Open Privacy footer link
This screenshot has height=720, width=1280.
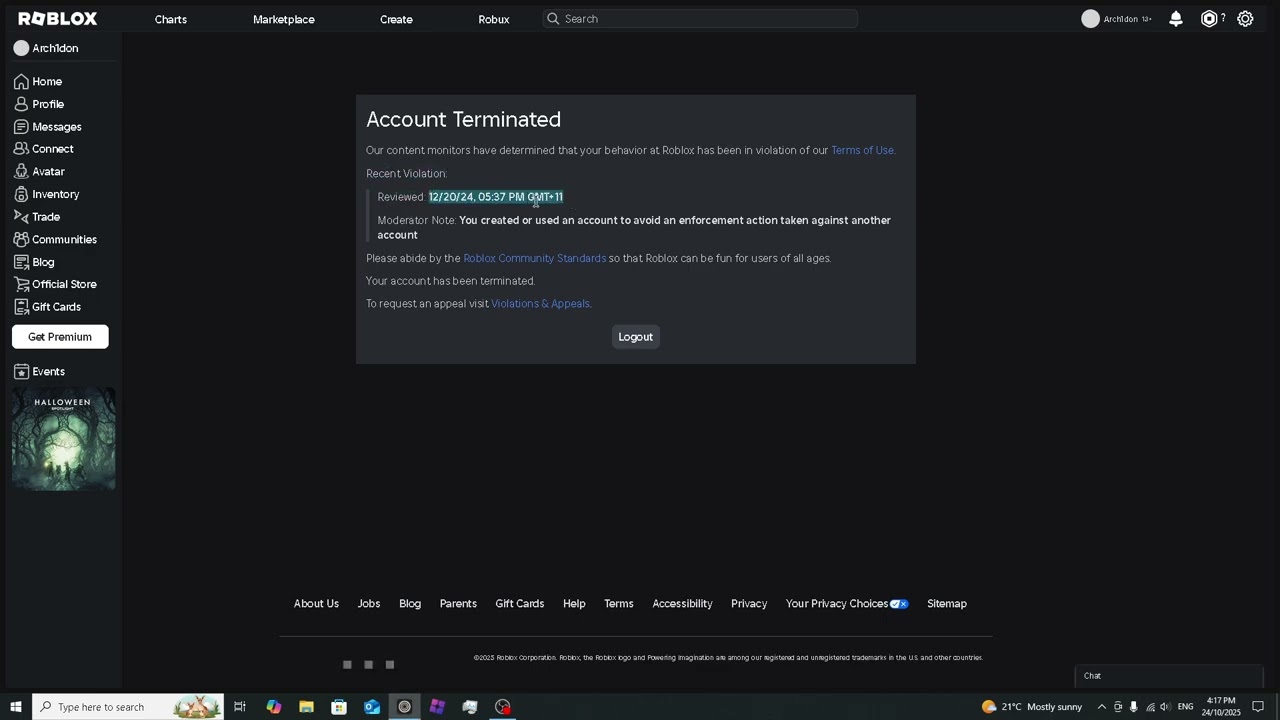pos(749,604)
